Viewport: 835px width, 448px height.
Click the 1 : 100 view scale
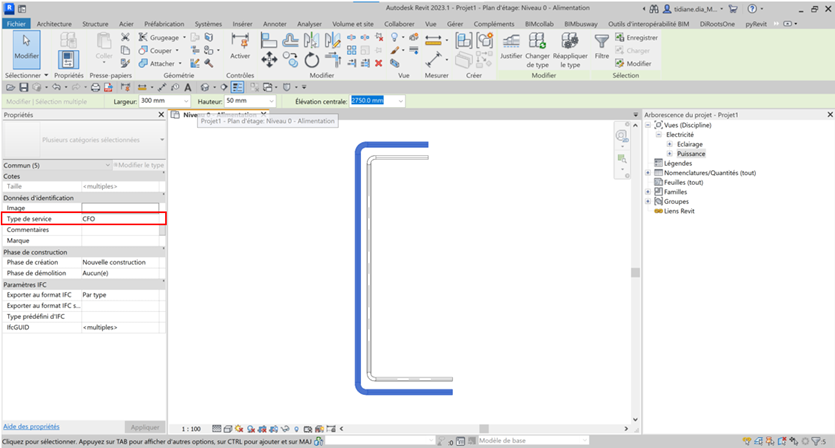[x=190, y=428]
